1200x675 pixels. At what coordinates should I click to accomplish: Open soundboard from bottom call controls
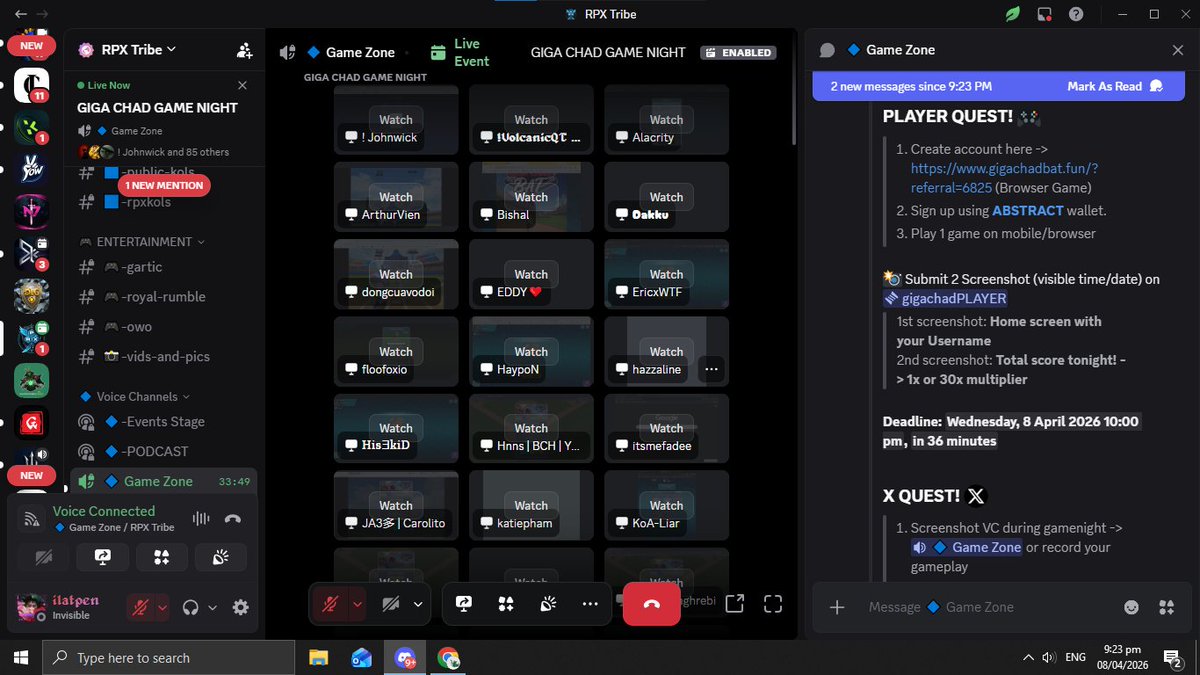click(x=548, y=604)
